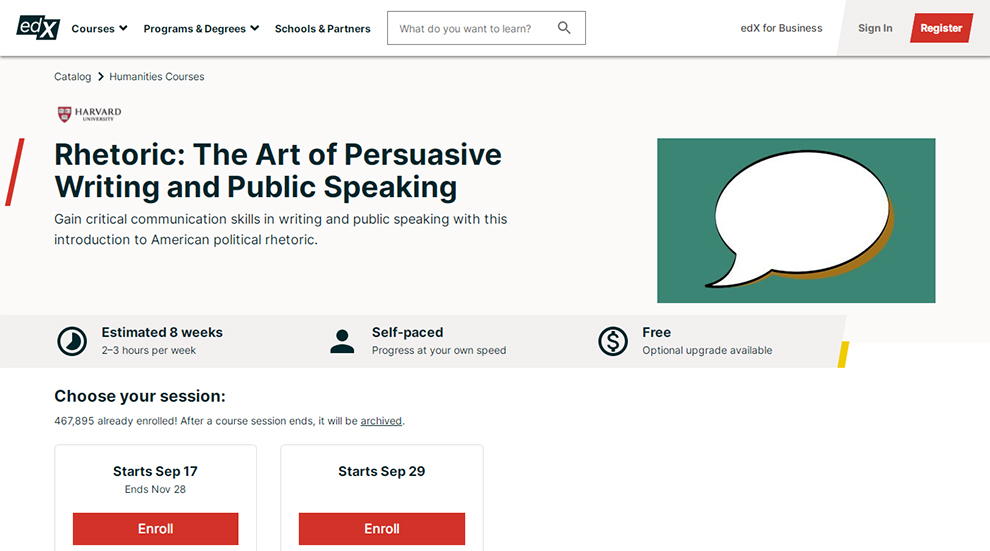The width and height of the screenshot is (990, 551).
Task: Click the Harvard University logo
Action: [x=90, y=114]
